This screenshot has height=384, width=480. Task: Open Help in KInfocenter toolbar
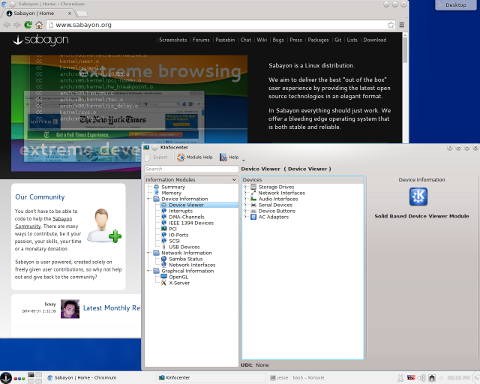click(230, 157)
